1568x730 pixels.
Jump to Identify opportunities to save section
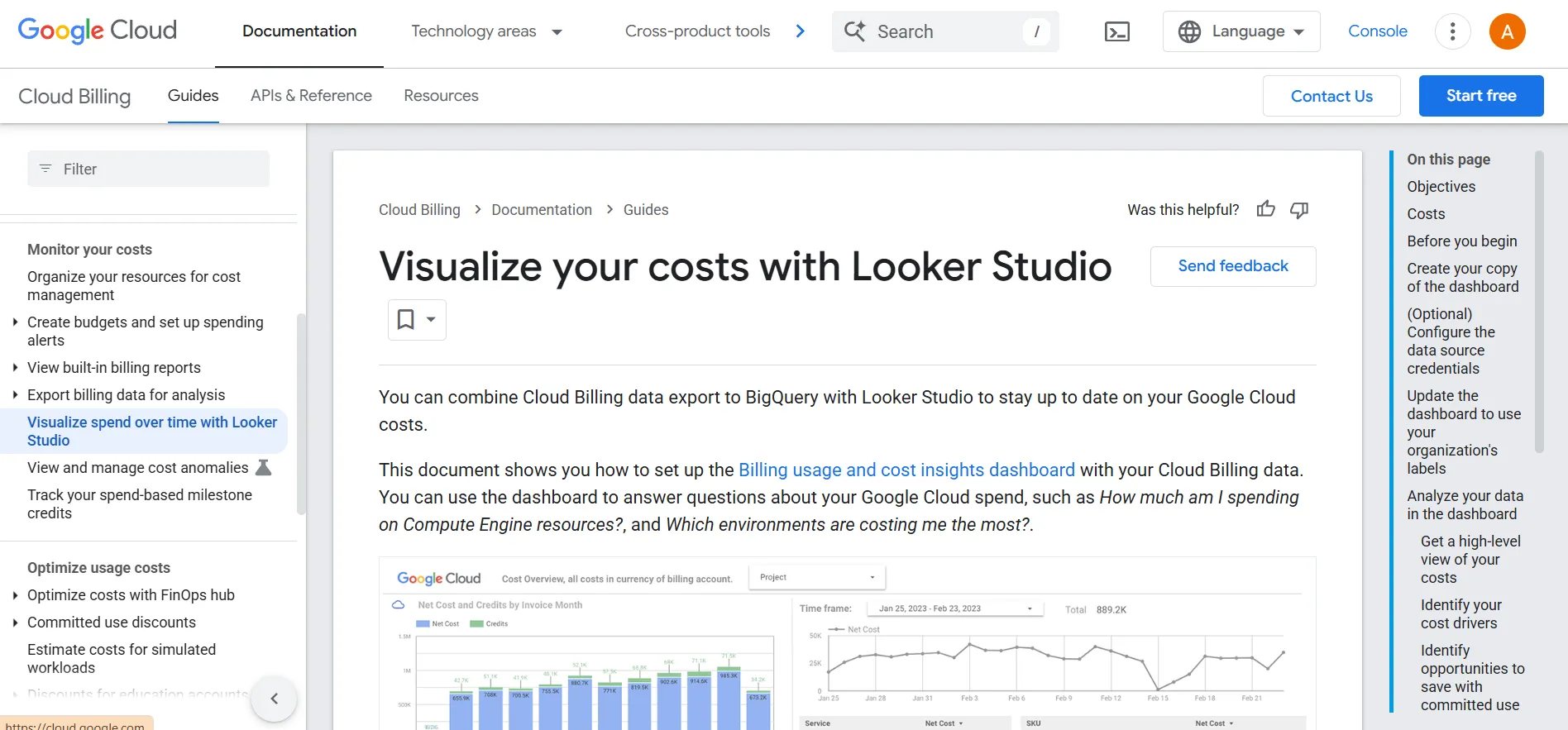coord(1472,677)
